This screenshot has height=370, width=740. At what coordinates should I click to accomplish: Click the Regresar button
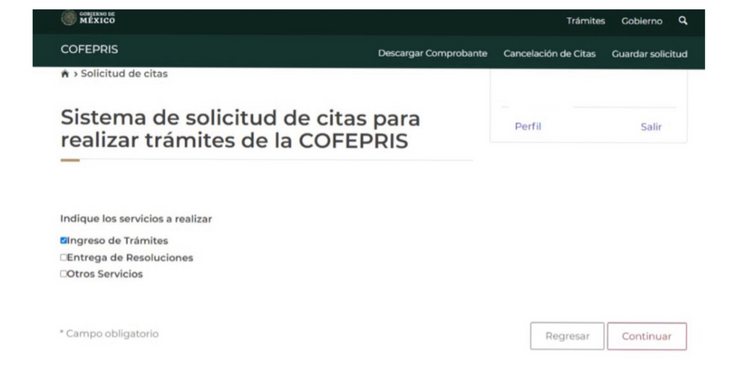(567, 336)
